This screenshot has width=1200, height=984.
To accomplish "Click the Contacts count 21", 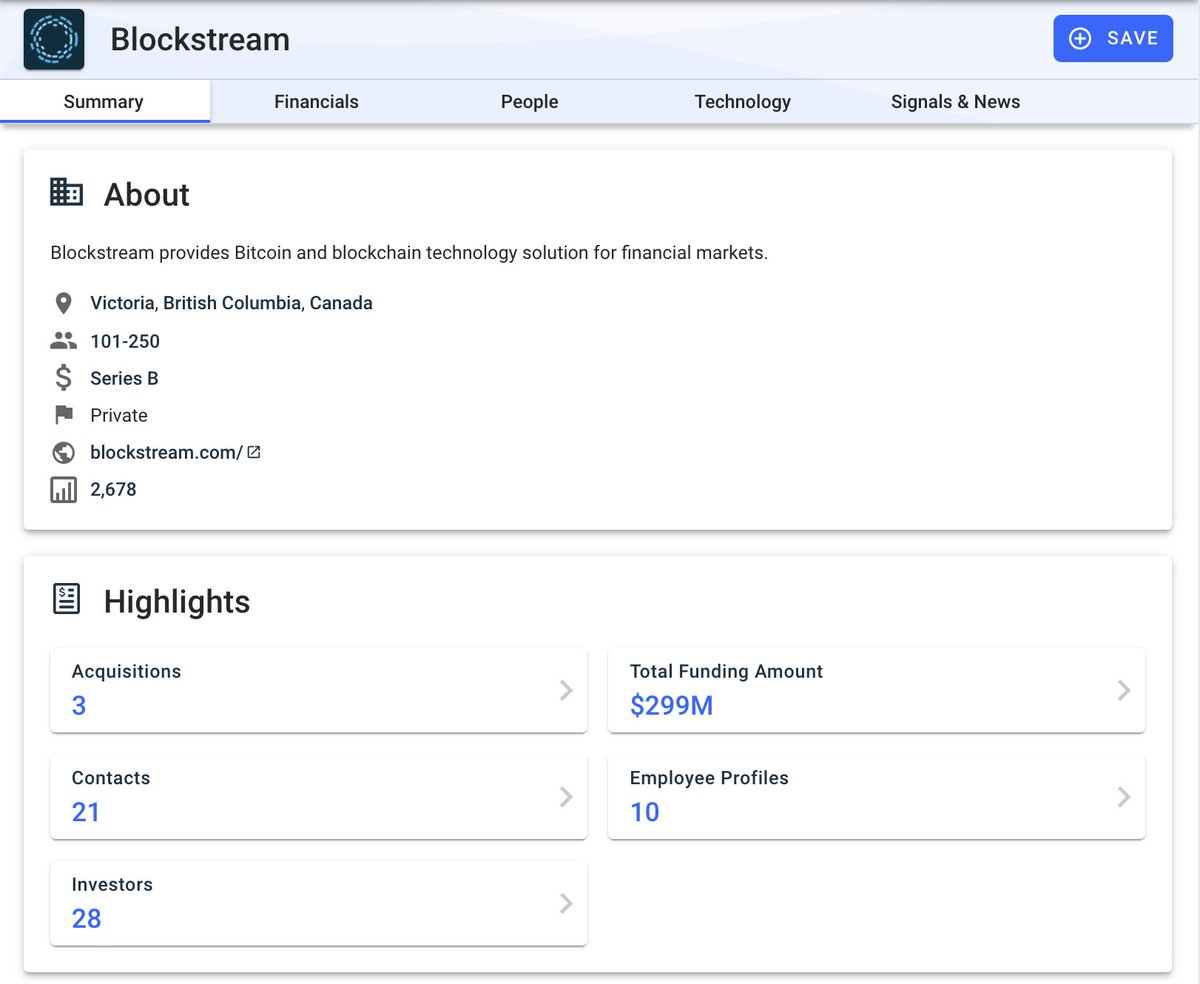I will click(86, 812).
